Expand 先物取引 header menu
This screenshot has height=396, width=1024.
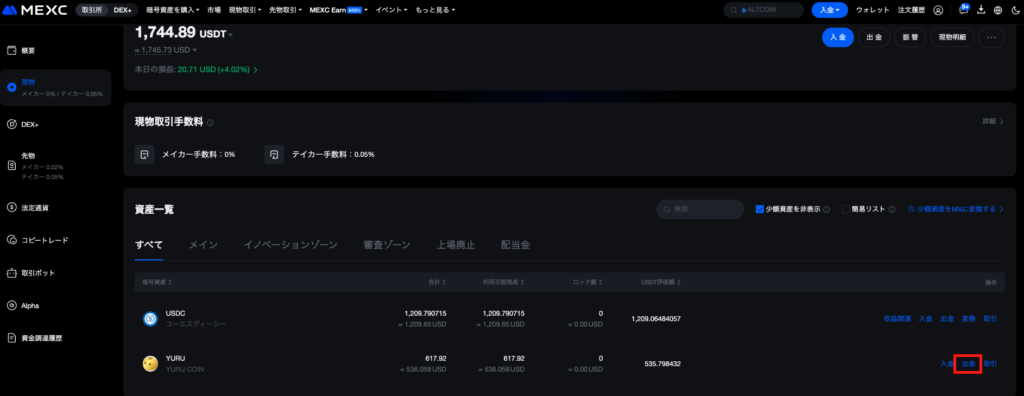pyautogui.click(x=286, y=10)
